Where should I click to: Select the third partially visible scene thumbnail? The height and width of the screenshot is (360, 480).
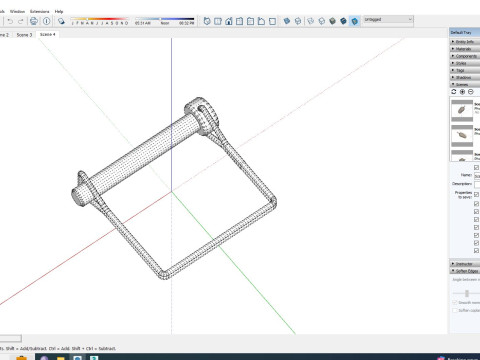point(462,156)
